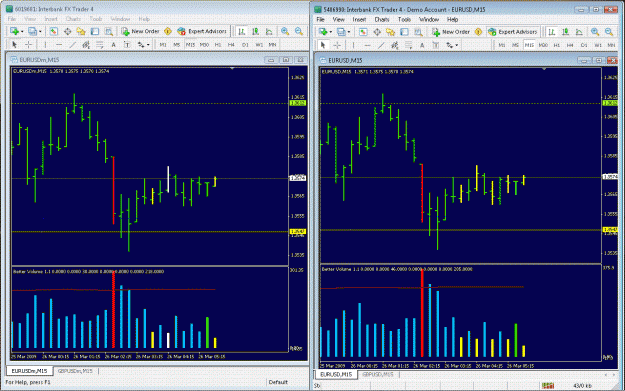This screenshot has height=391, width=625.
Task: Click red volume bar in right Better Volume
Action: pos(422,313)
